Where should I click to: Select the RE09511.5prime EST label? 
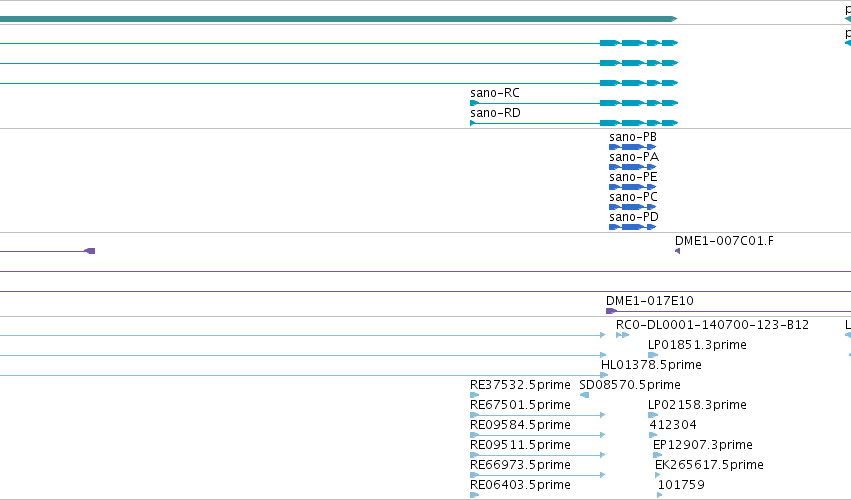[x=520, y=445]
